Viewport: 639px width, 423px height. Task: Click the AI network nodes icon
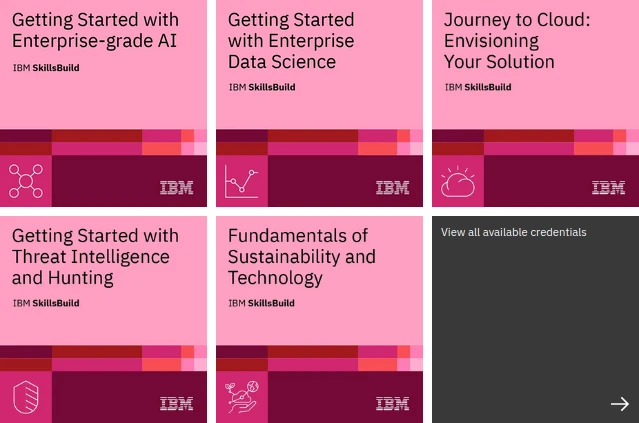point(25,181)
